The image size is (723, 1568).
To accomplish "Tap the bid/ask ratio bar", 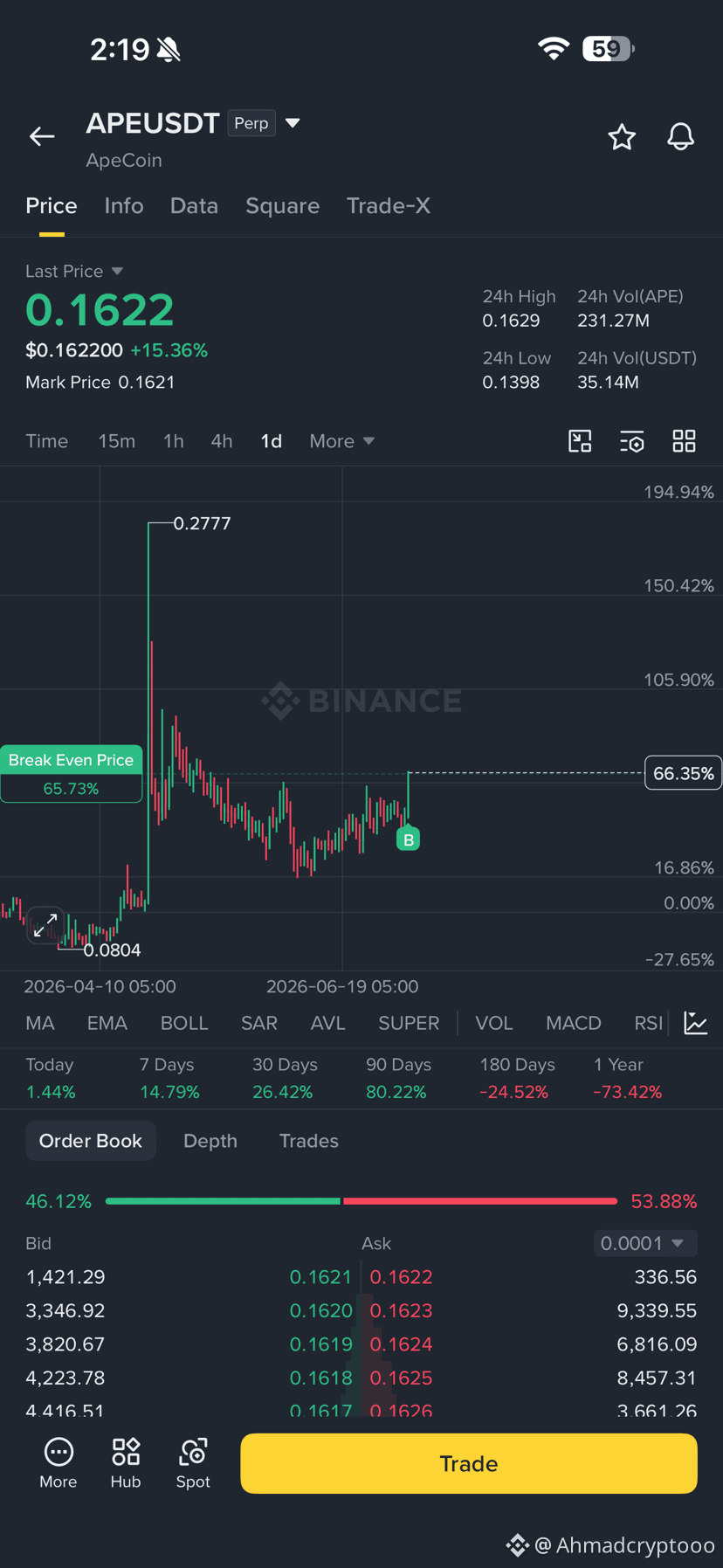I will click(361, 1201).
